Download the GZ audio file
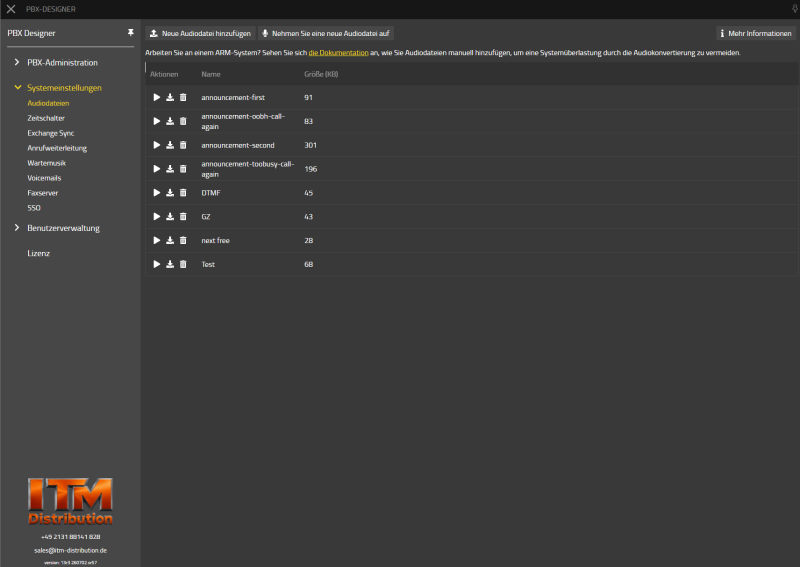Screen dimensions: 800x567 click(x=170, y=216)
